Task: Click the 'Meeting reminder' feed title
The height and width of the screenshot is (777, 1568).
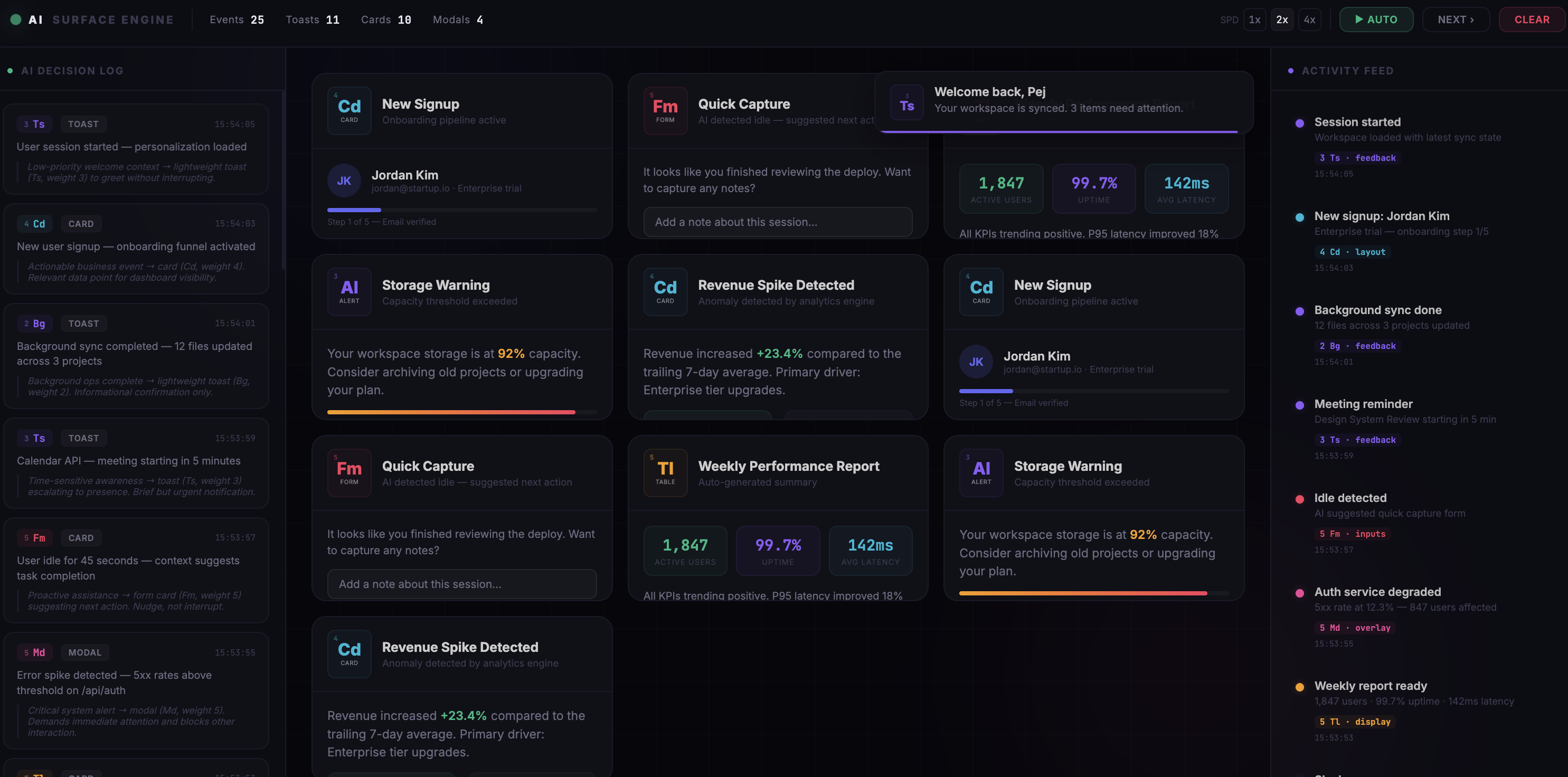Action: [x=1363, y=404]
